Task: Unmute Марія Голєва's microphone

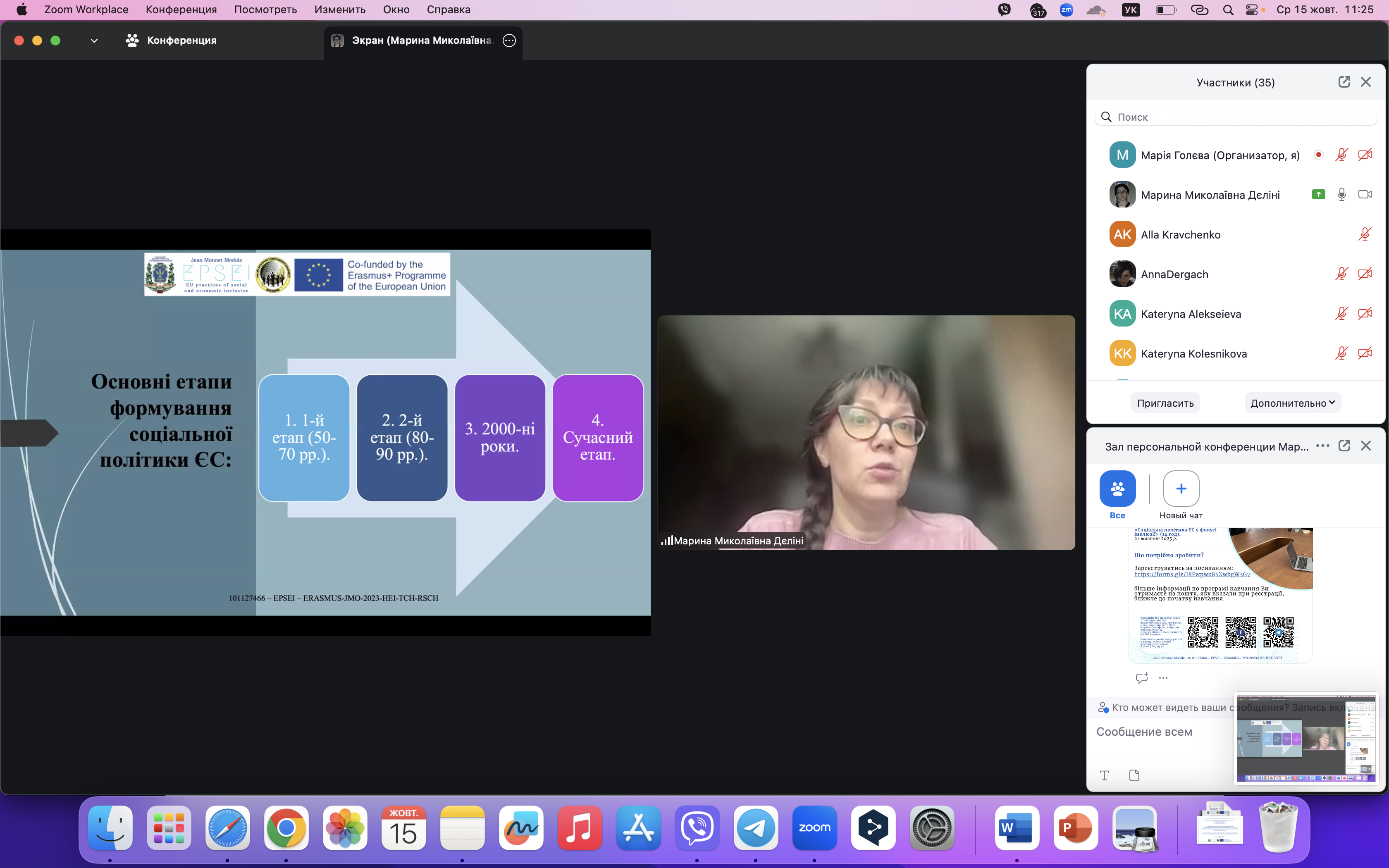Action: click(1341, 155)
